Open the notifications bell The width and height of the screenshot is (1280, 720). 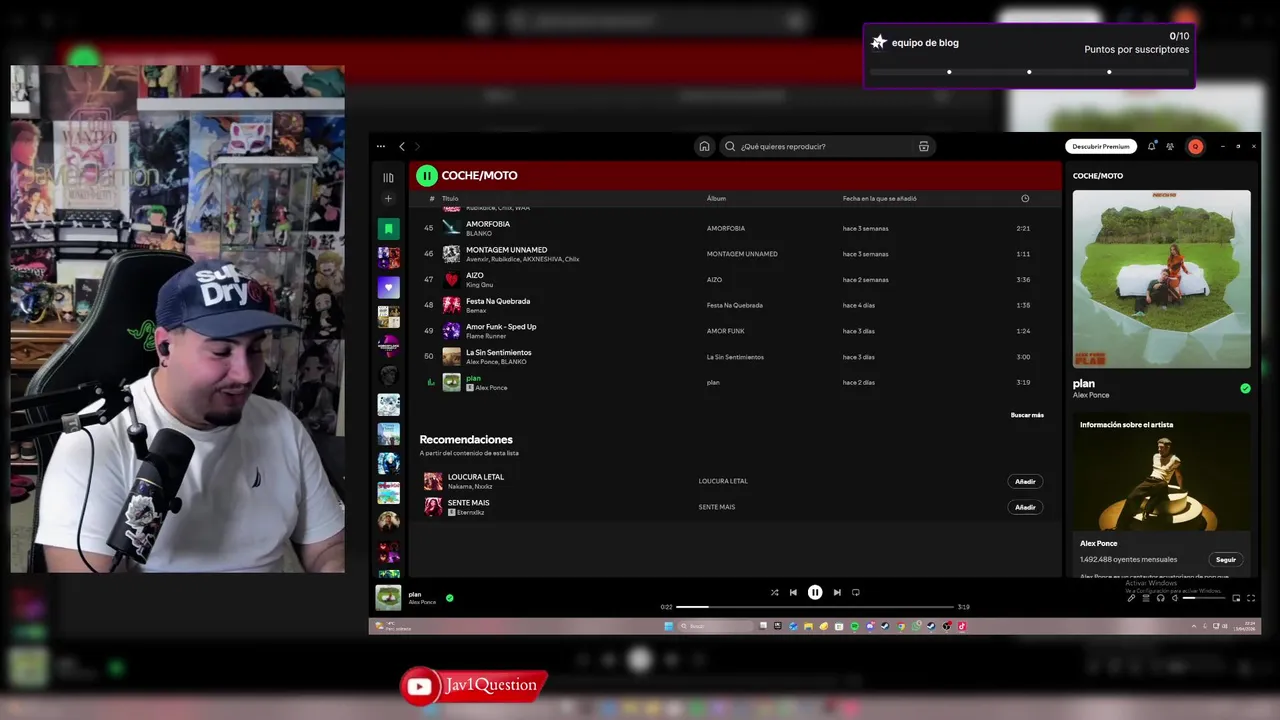click(1152, 146)
